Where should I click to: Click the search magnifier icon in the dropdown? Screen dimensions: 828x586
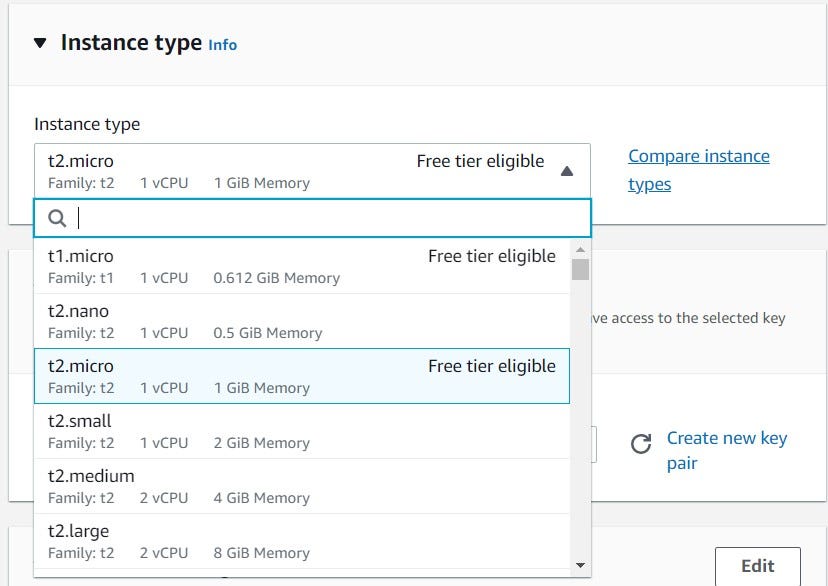[57, 217]
